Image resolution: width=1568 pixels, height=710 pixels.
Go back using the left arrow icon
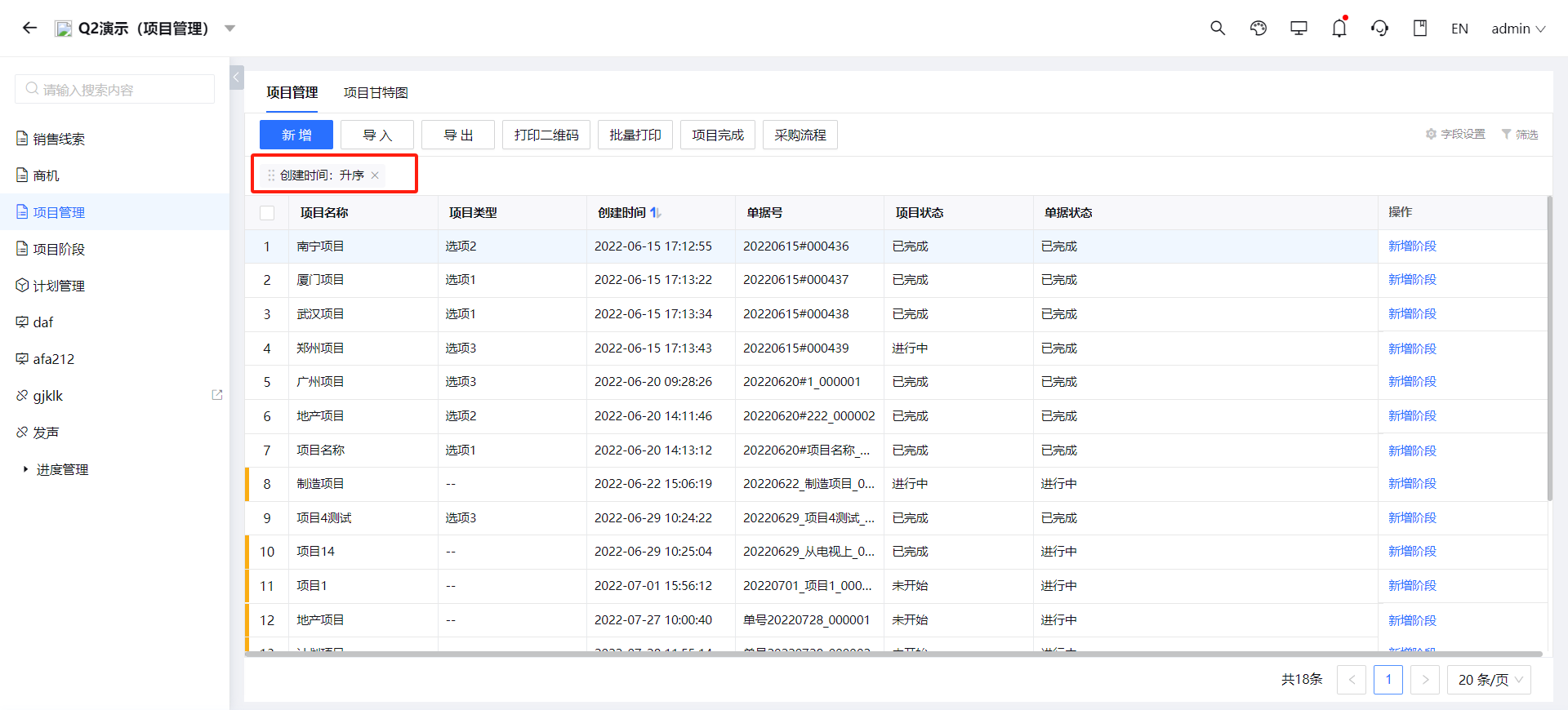point(30,28)
